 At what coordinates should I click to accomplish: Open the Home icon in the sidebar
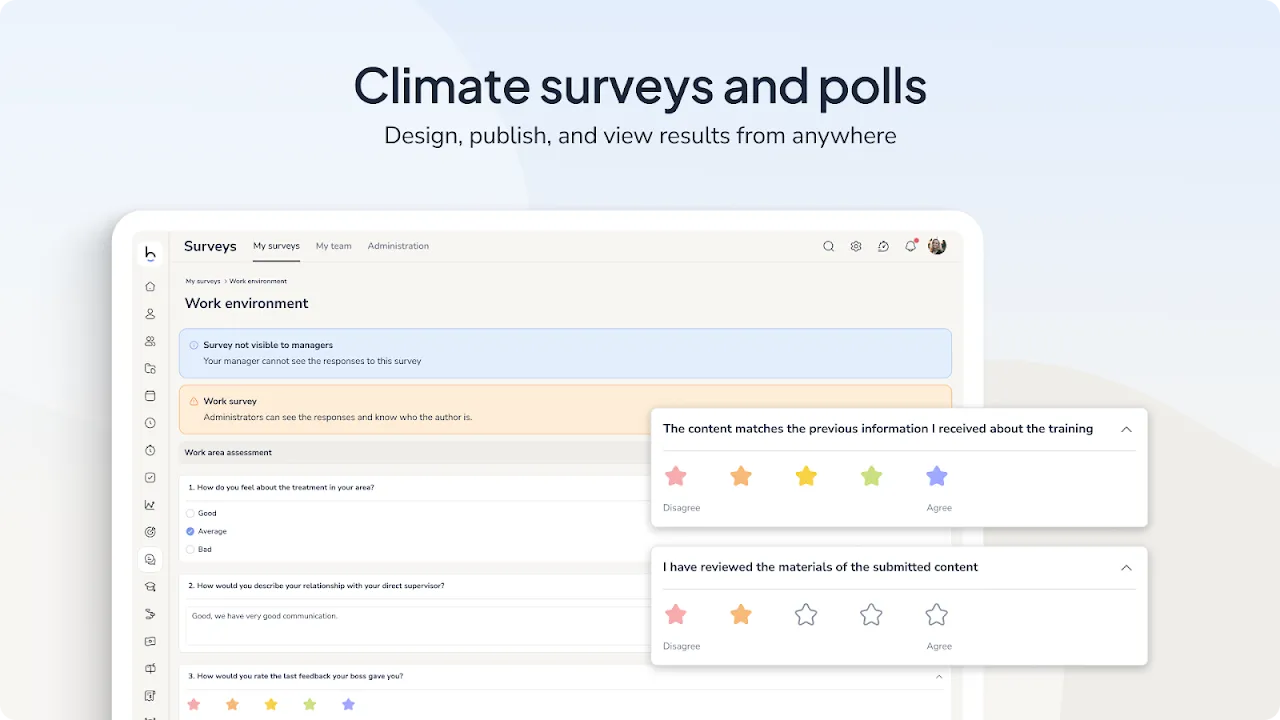click(150, 286)
